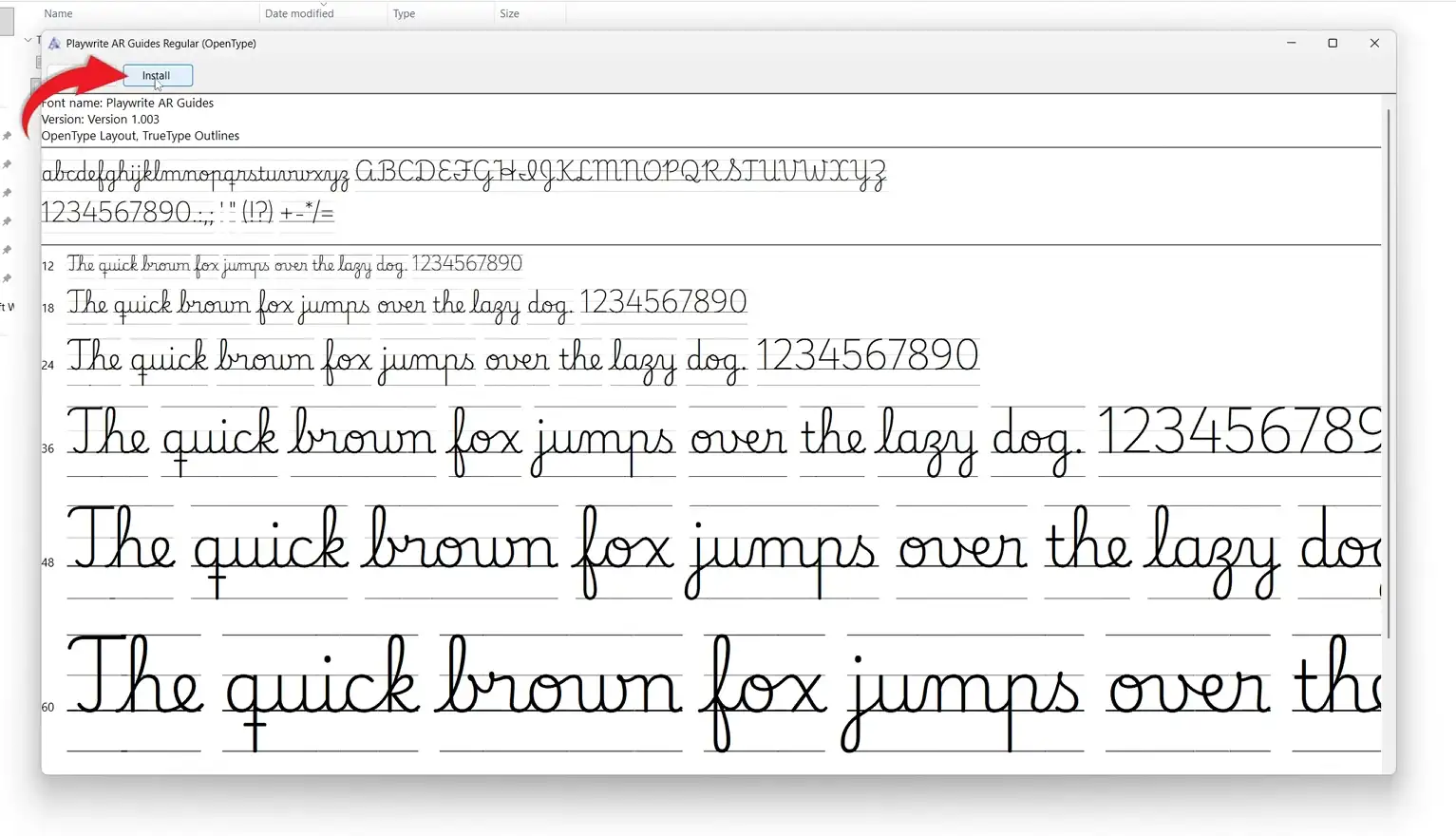Image resolution: width=1456 pixels, height=836 pixels.
Task: Collapse the tree chevron in Explorer sidebar
Action: tap(28, 40)
